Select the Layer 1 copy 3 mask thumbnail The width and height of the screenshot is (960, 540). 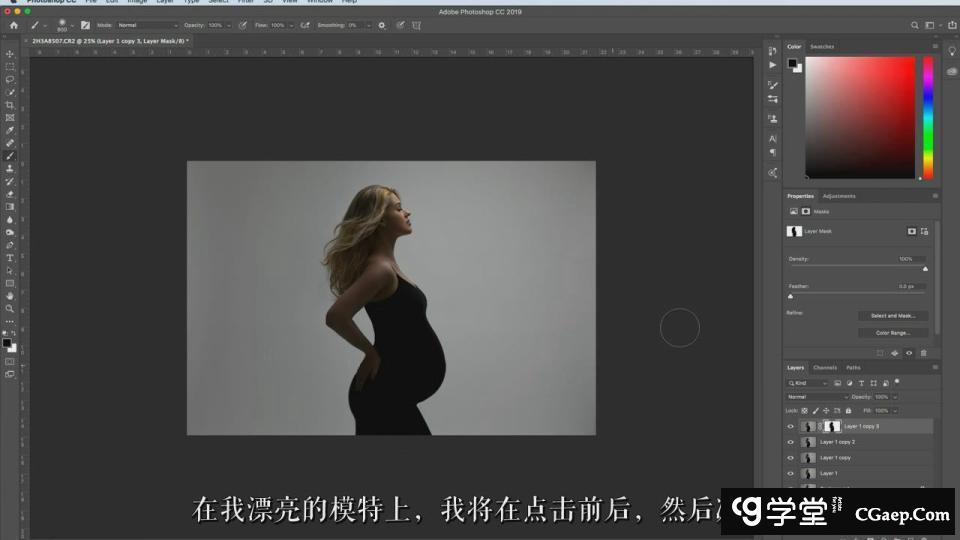point(831,426)
